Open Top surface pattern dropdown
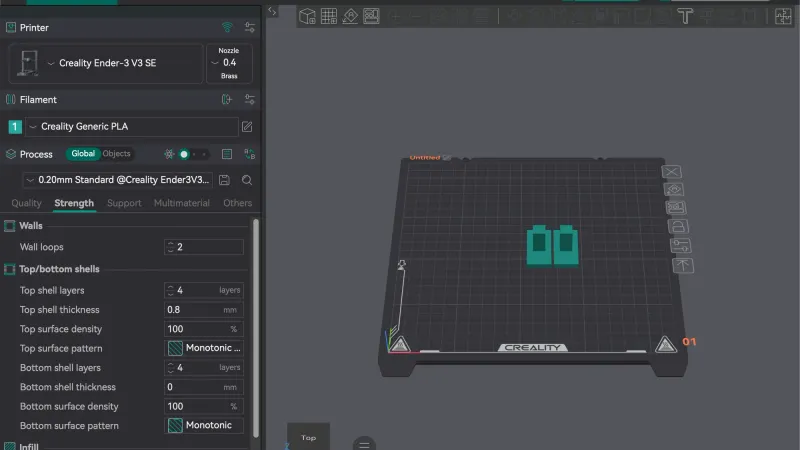800x450 pixels. 204,348
